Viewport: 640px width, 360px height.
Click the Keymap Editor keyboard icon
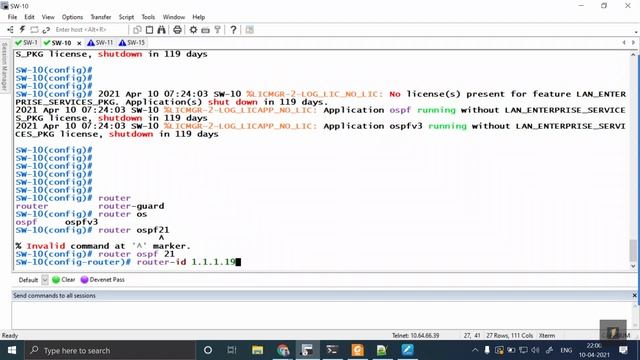coord(206,30)
